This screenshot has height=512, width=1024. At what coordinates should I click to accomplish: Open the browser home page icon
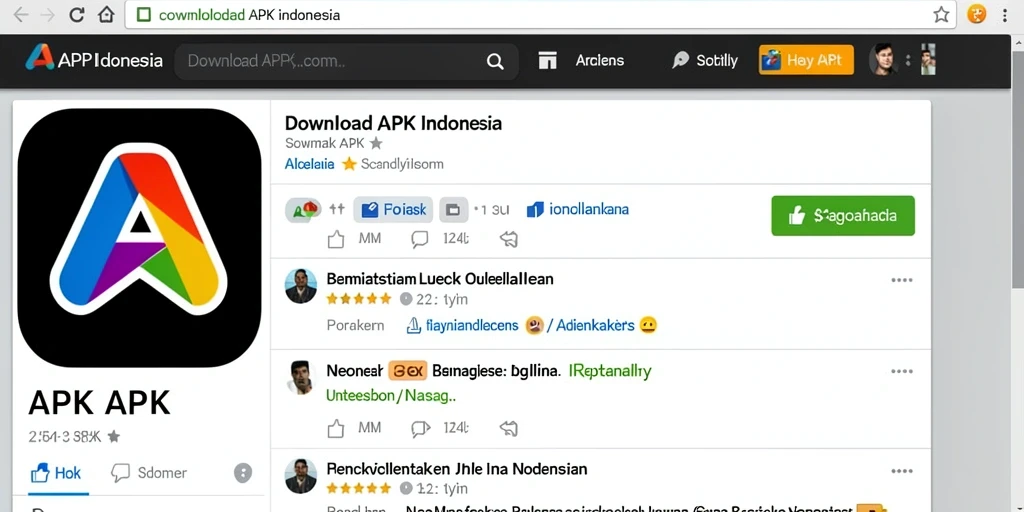coord(106,15)
